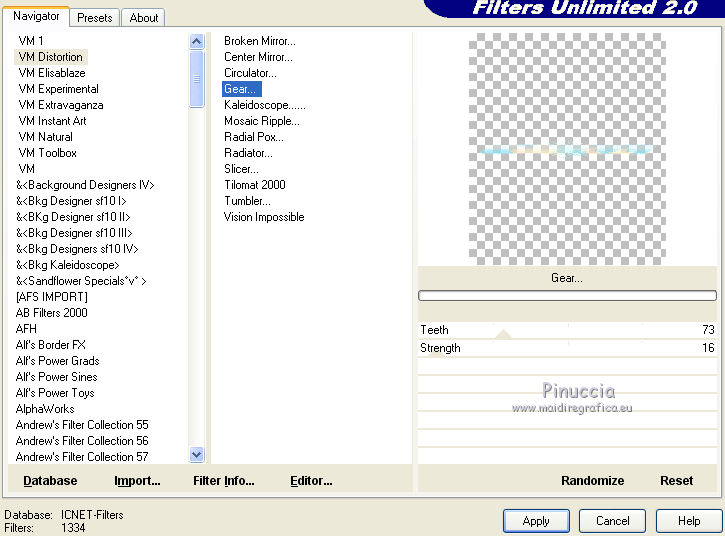Select the VM Toolbox category
Screen dimensions: 725x536
[x=47, y=153]
